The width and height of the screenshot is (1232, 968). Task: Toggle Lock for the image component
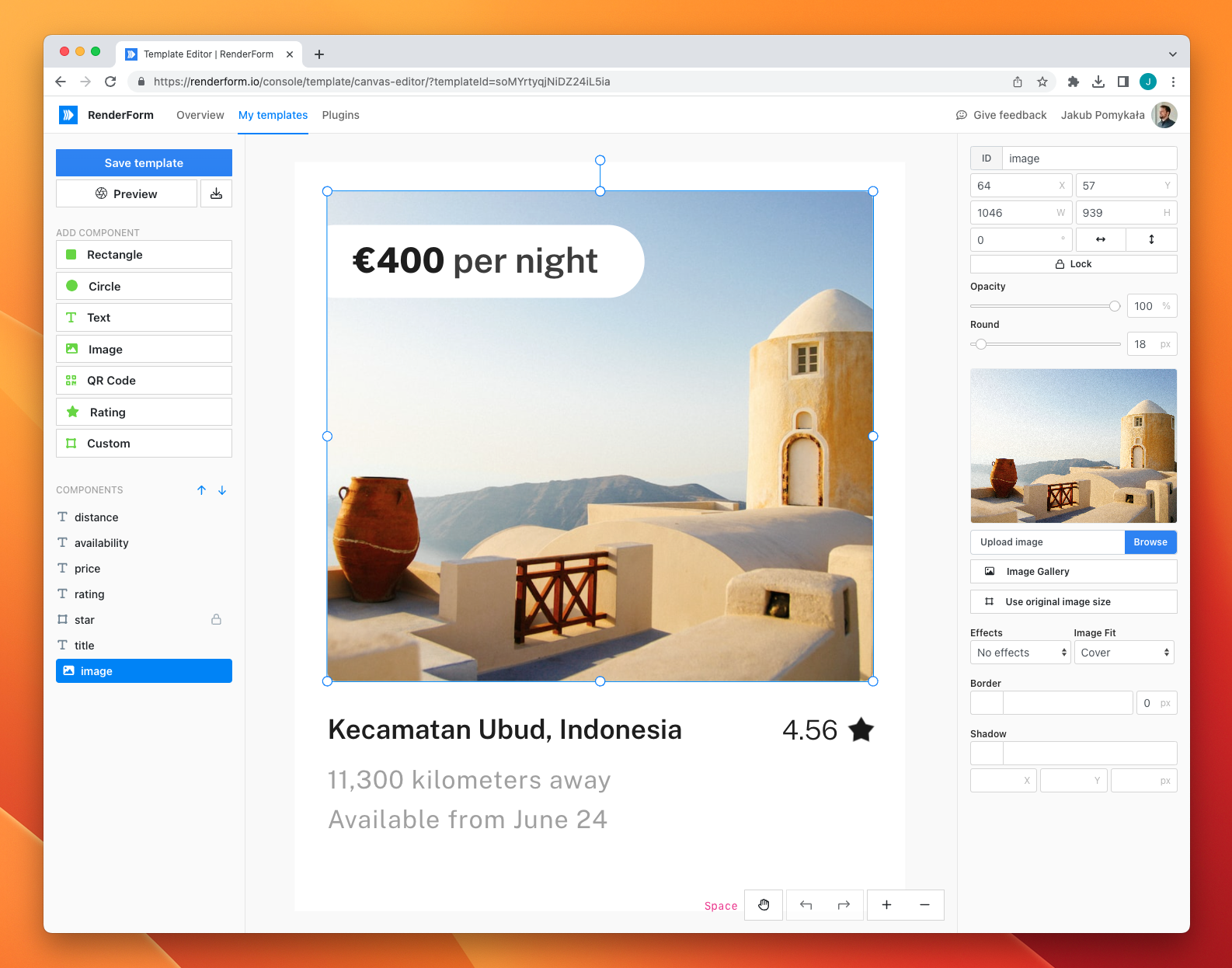pyautogui.click(x=1074, y=264)
